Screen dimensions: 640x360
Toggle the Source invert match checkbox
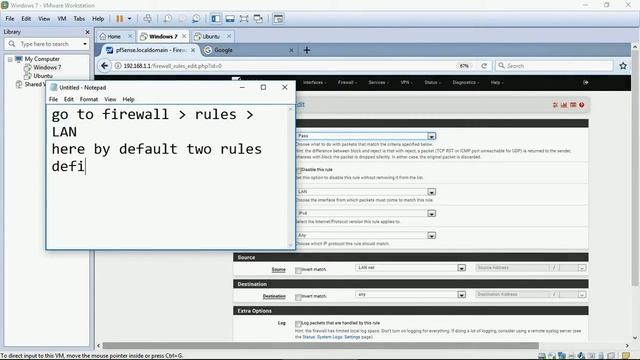[x=298, y=270]
